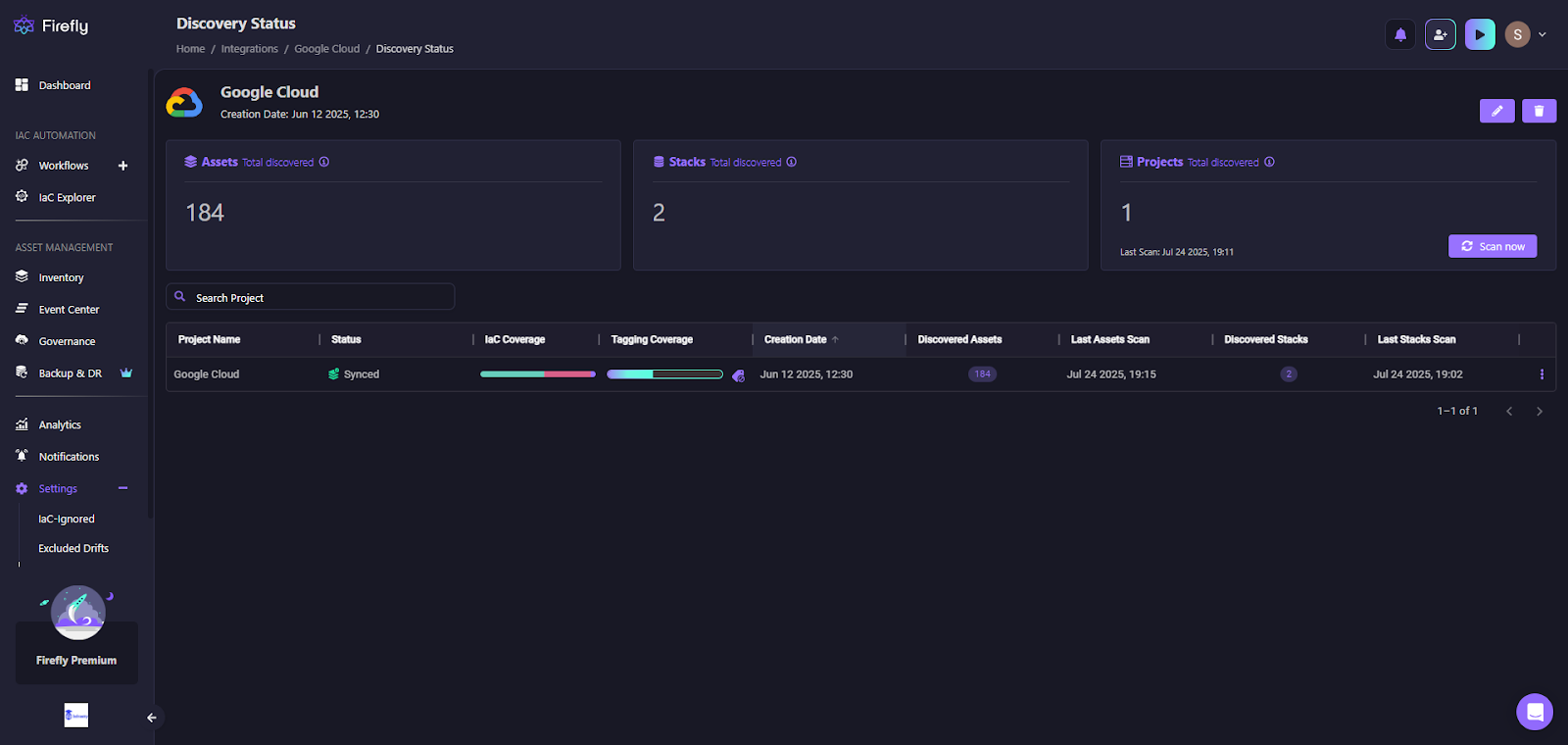Click the edit pencil button

(1496, 111)
